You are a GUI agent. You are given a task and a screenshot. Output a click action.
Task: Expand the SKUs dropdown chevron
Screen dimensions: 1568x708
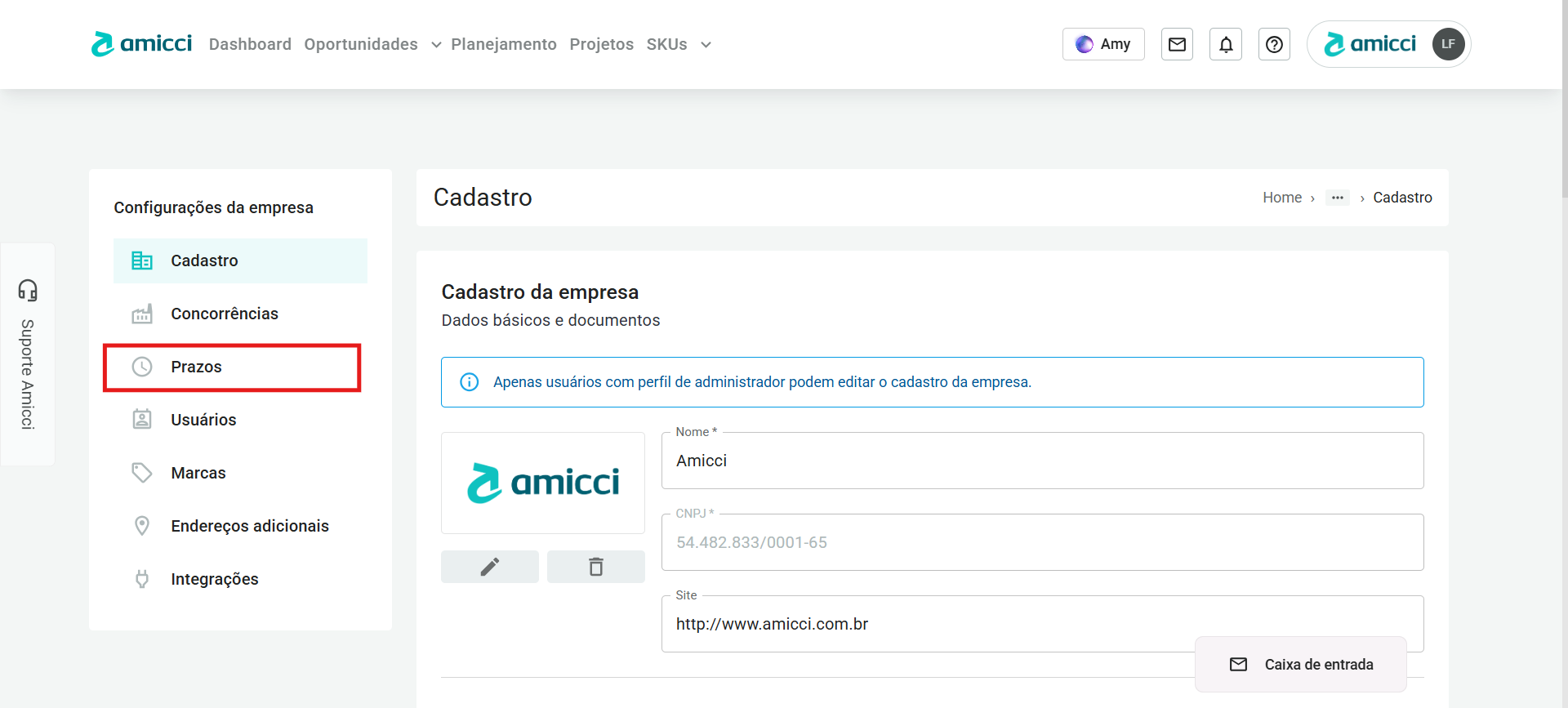[706, 45]
